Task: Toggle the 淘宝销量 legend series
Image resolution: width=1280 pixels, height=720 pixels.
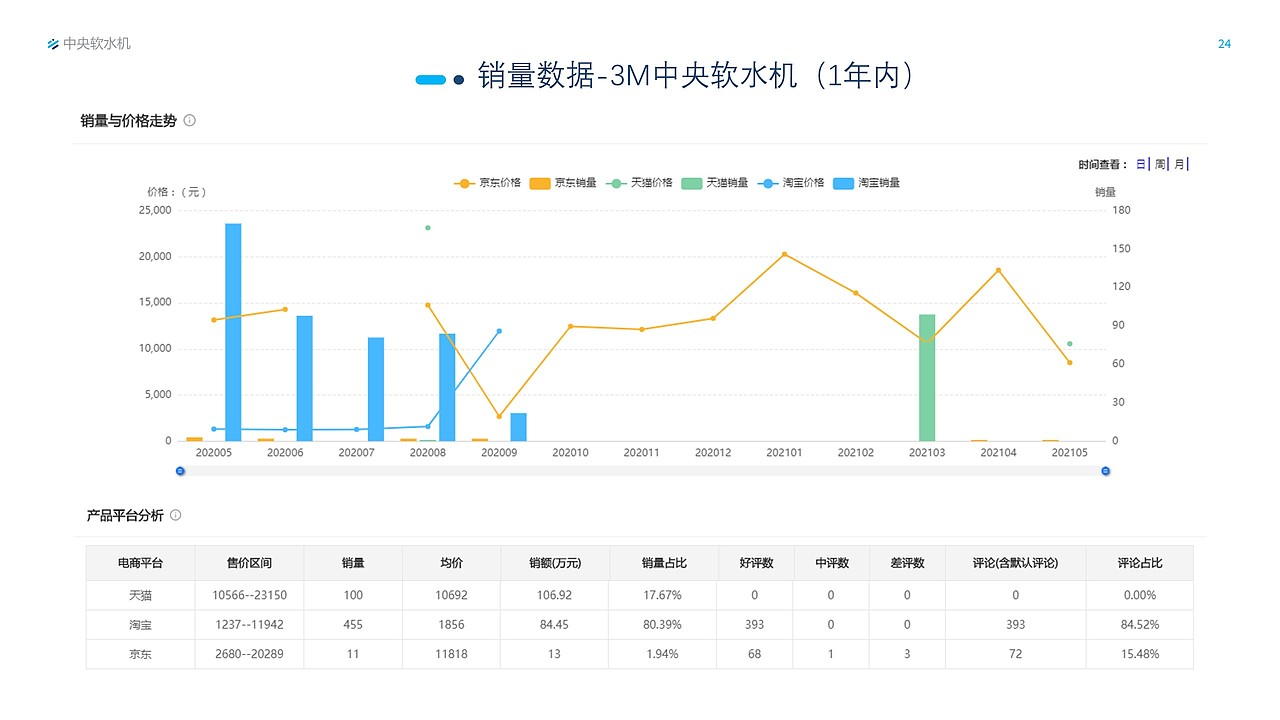Action: pos(866,183)
